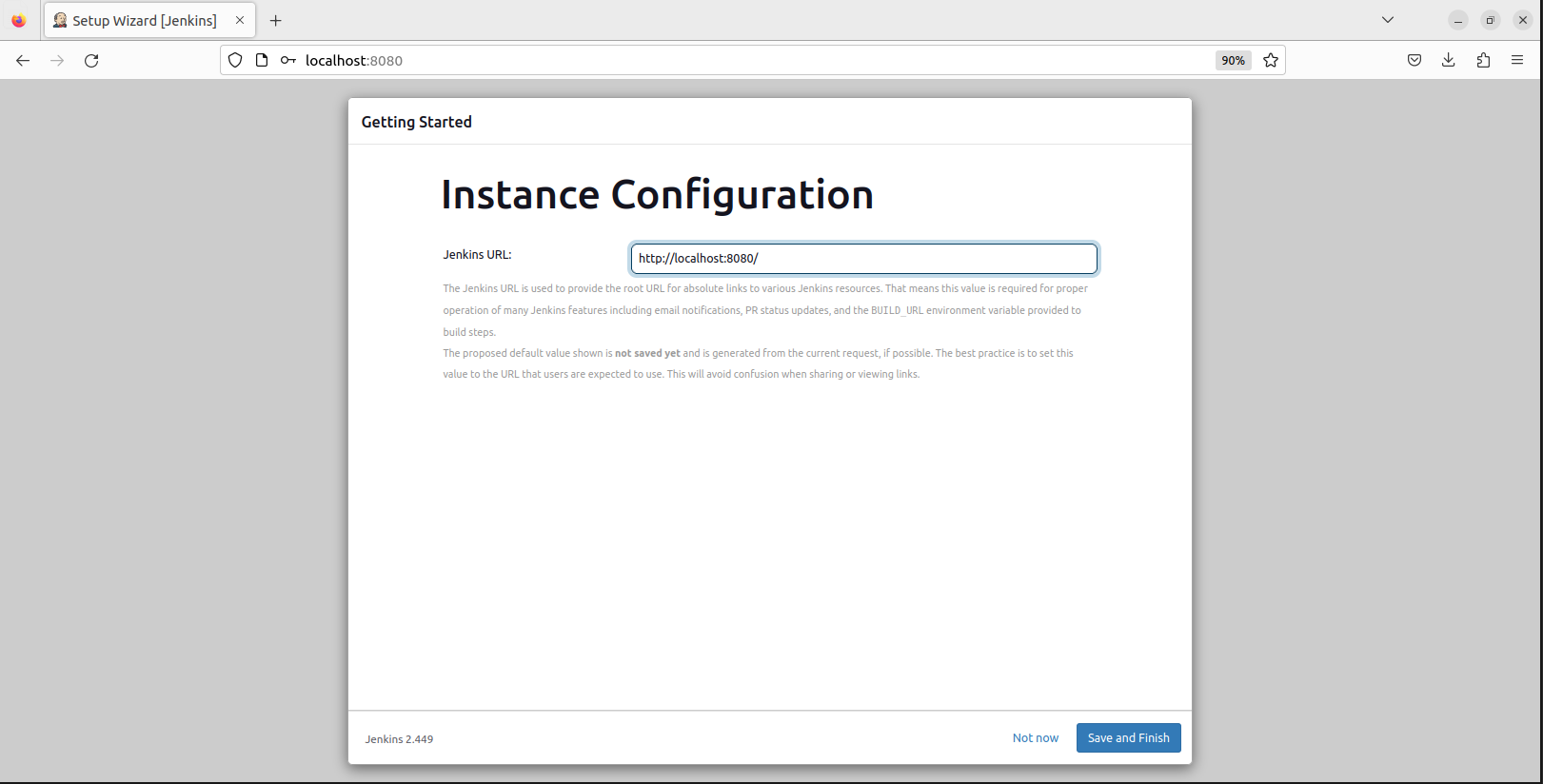
Task: Click the Firefox View icon
Action: coord(19,20)
